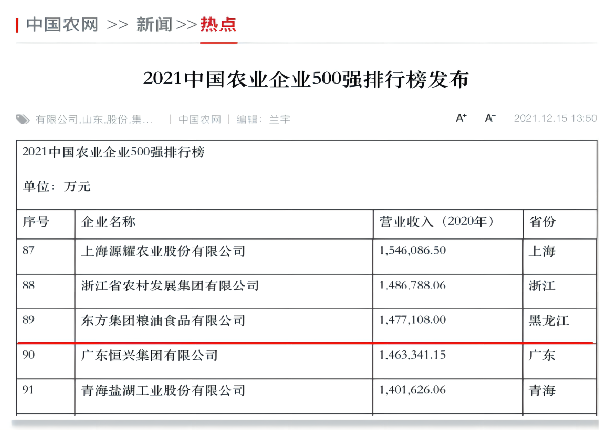Increase font size with A+ button
This screenshot has height=430, width=599.
[461, 118]
